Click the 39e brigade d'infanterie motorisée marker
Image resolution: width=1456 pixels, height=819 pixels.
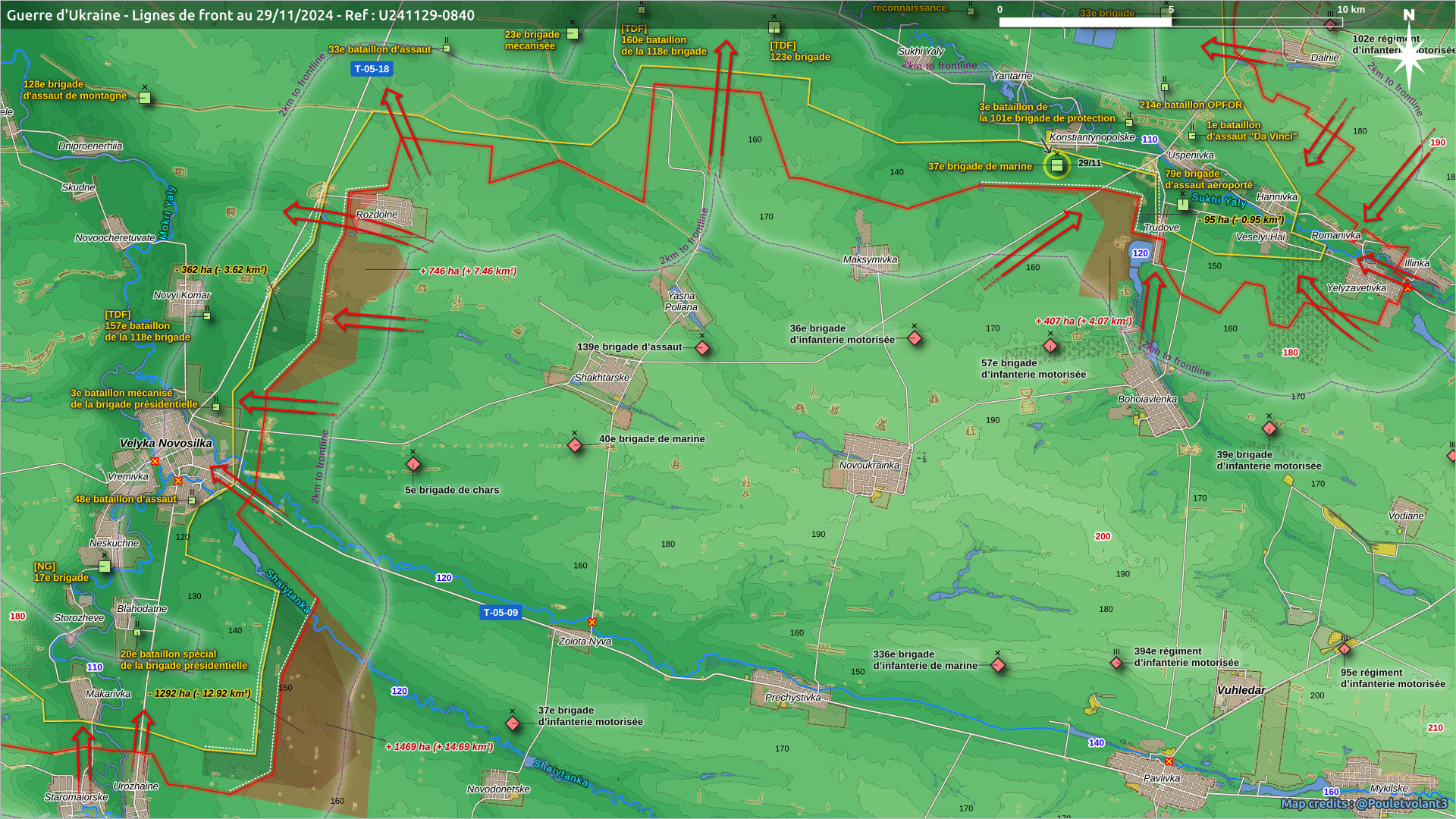(x=1269, y=428)
